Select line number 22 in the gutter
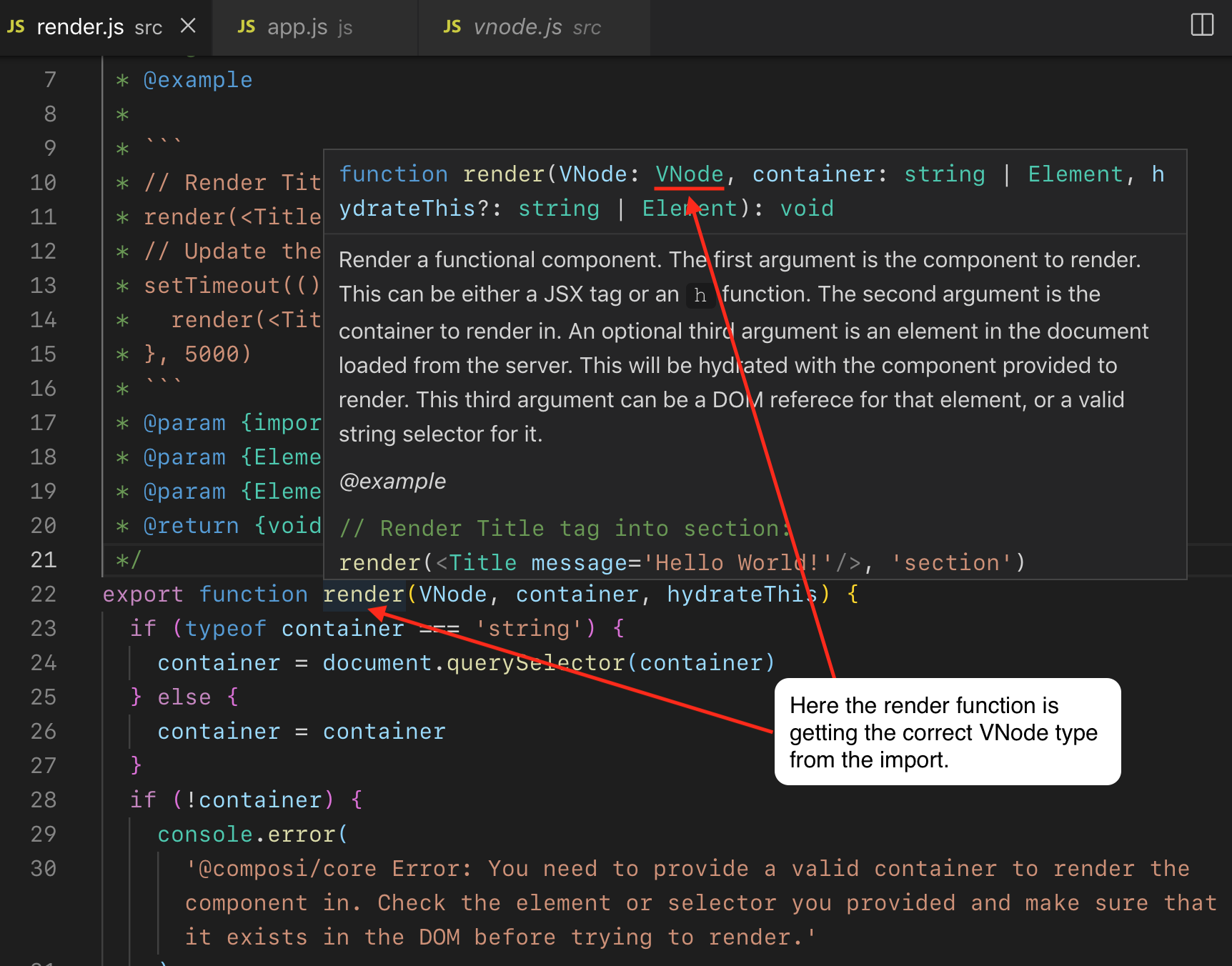This screenshot has width=1232, height=966. point(44,594)
